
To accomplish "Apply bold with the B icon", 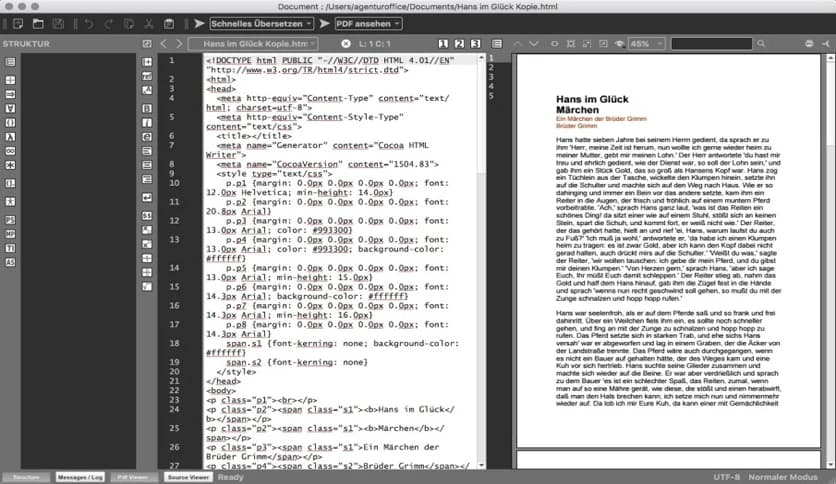I will (147, 108).
